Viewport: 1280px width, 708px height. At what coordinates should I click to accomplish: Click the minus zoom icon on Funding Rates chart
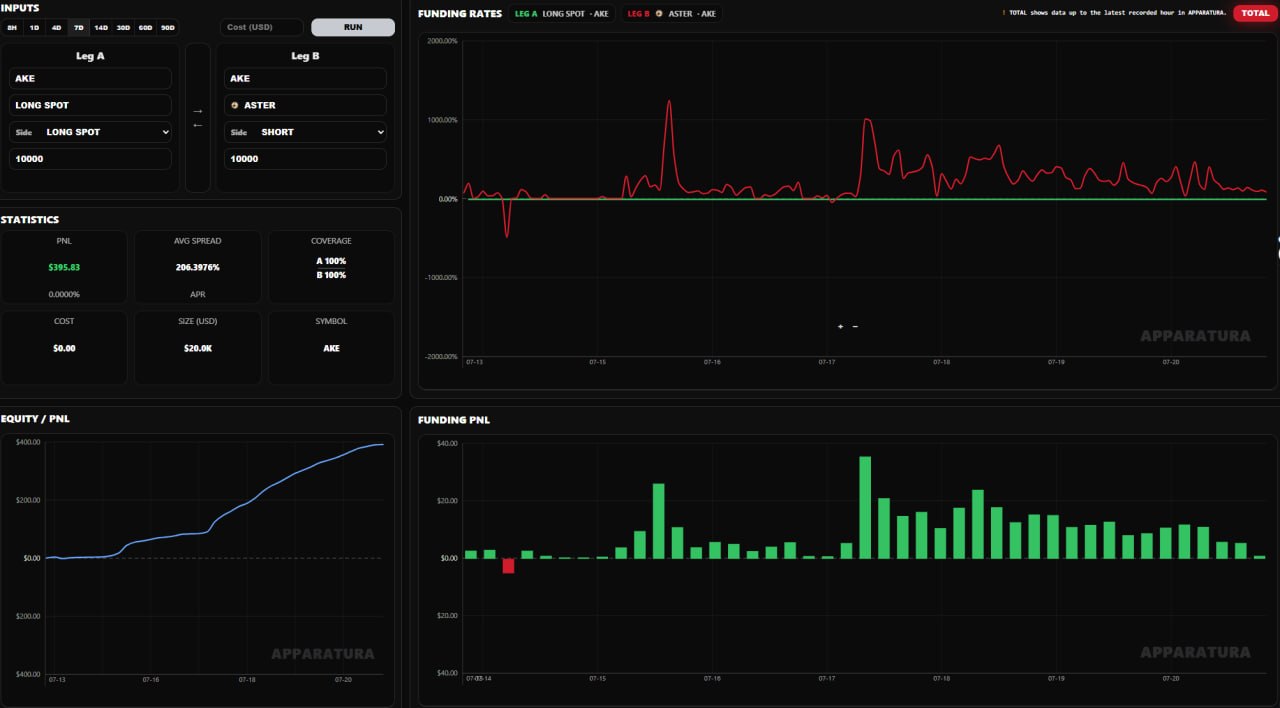[855, 327]
